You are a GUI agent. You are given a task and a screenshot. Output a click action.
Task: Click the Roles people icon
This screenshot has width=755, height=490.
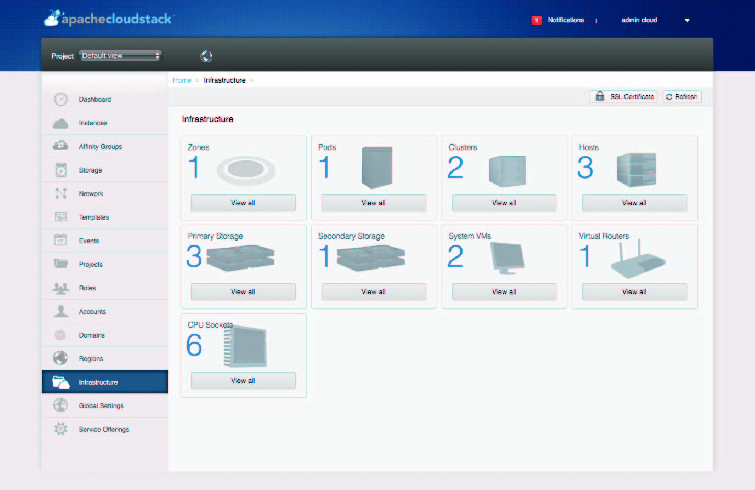[61, 288]
